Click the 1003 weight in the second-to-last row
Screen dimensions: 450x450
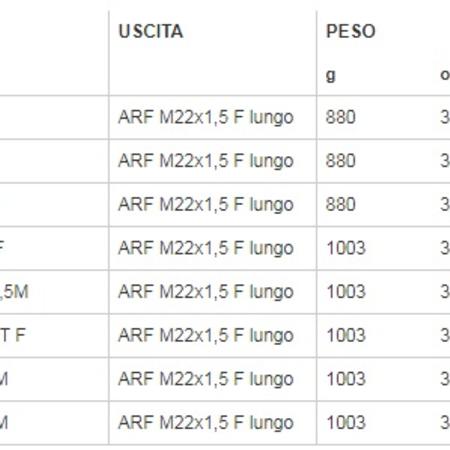[346, 379]
